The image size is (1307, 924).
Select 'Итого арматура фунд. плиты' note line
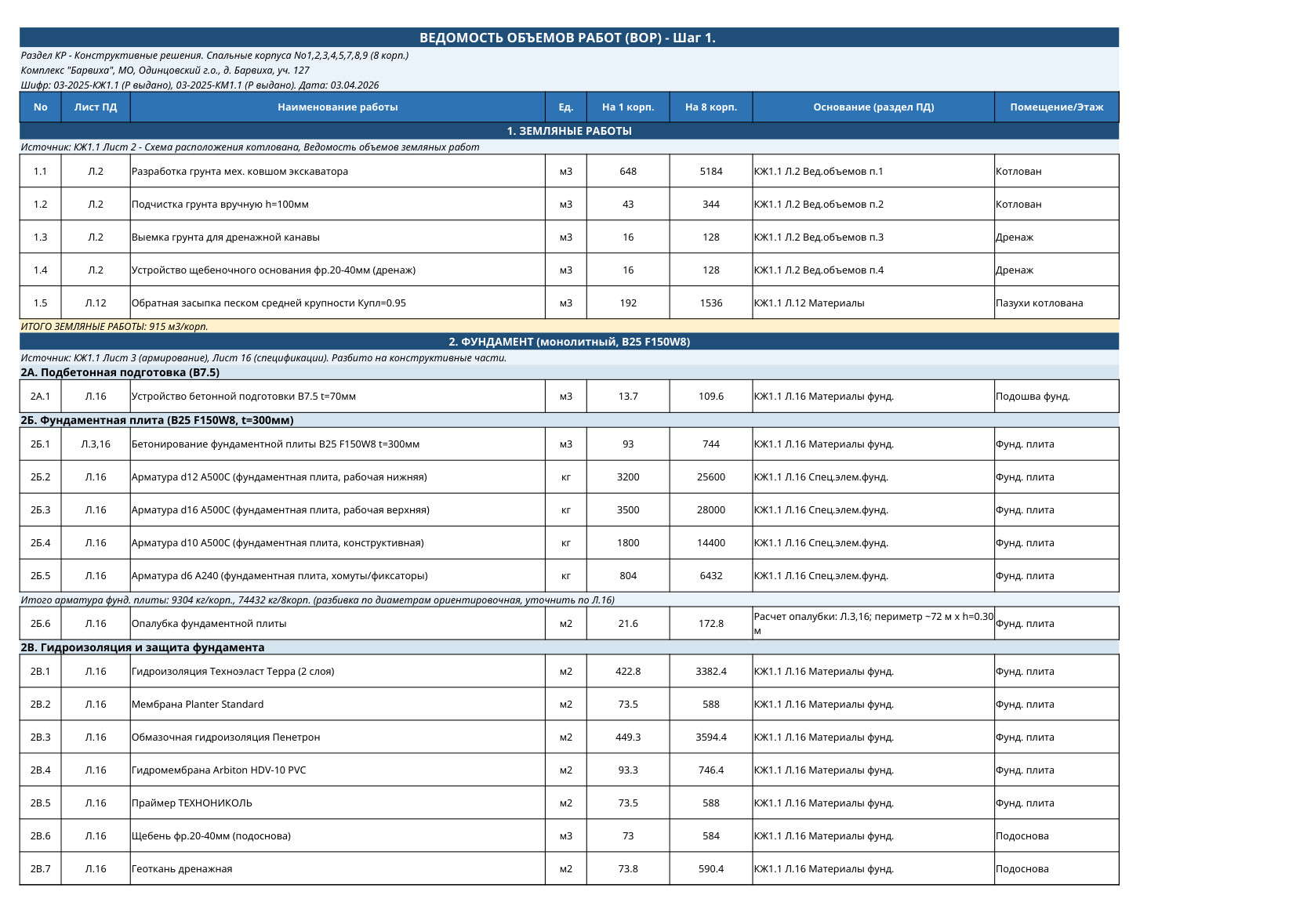coord(568,600)
